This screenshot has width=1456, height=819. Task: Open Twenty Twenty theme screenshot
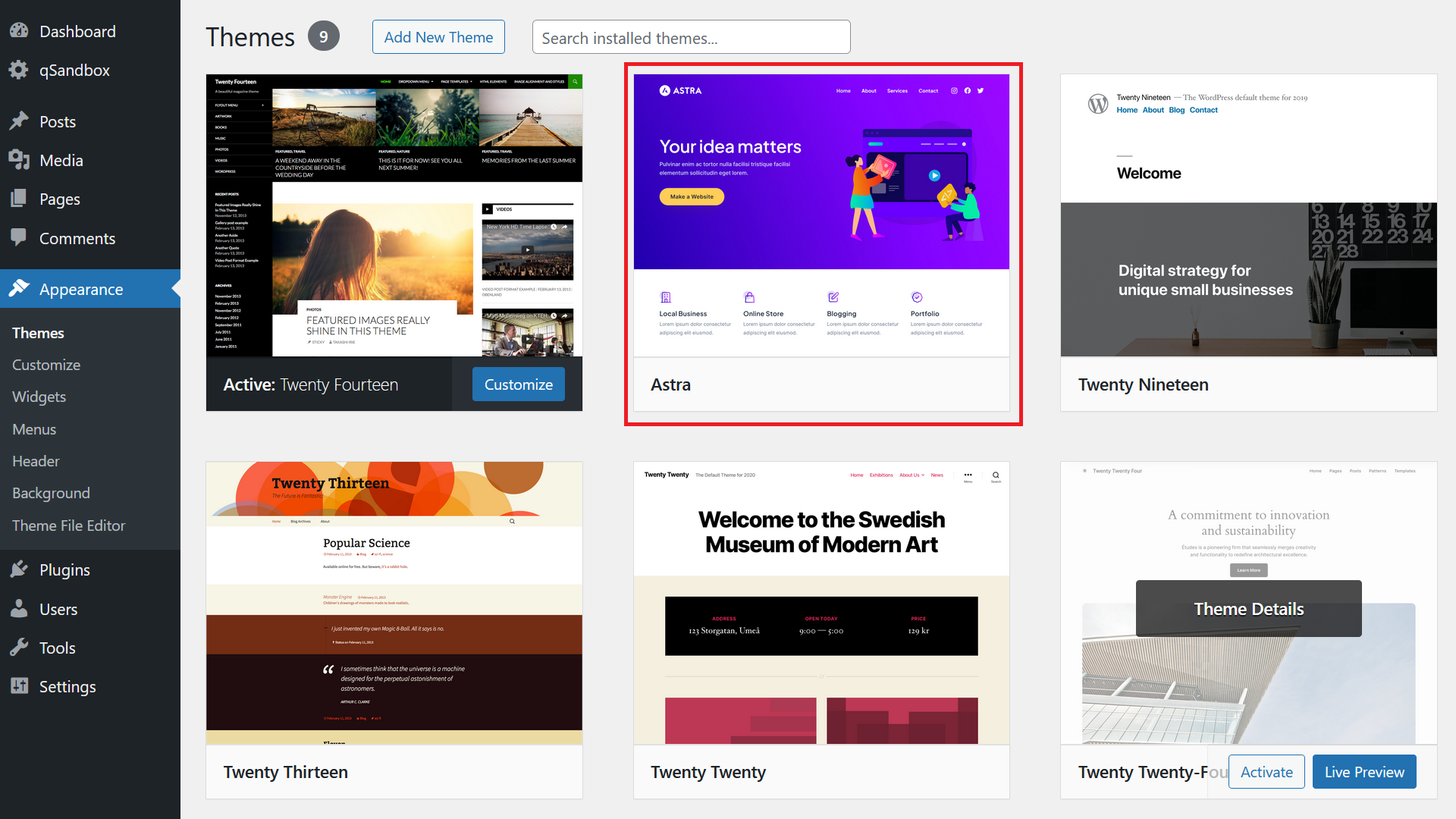pos(821,603)
